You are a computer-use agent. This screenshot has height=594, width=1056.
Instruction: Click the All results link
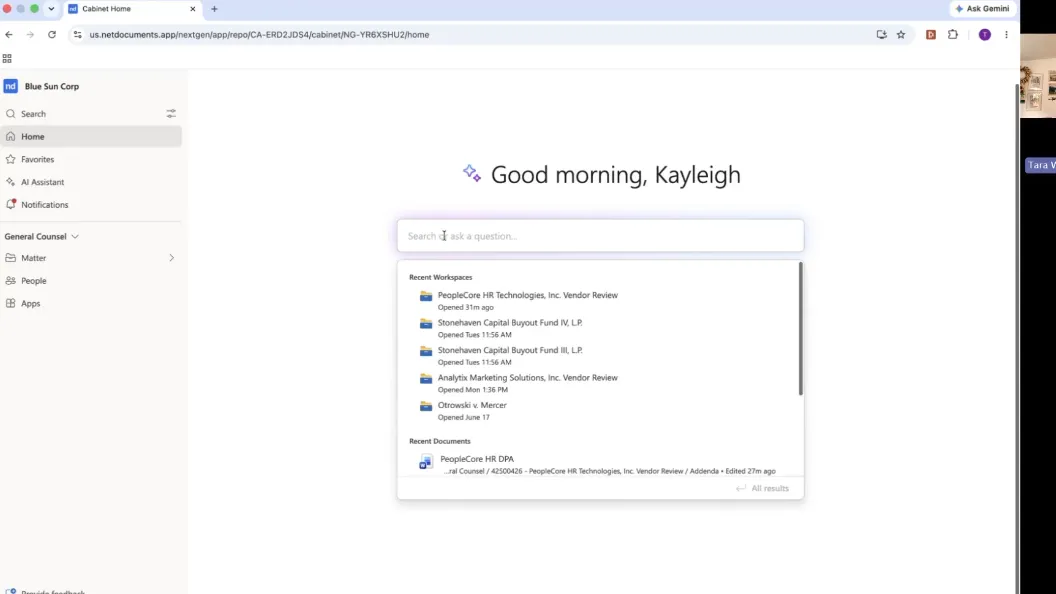coord(762,488)
